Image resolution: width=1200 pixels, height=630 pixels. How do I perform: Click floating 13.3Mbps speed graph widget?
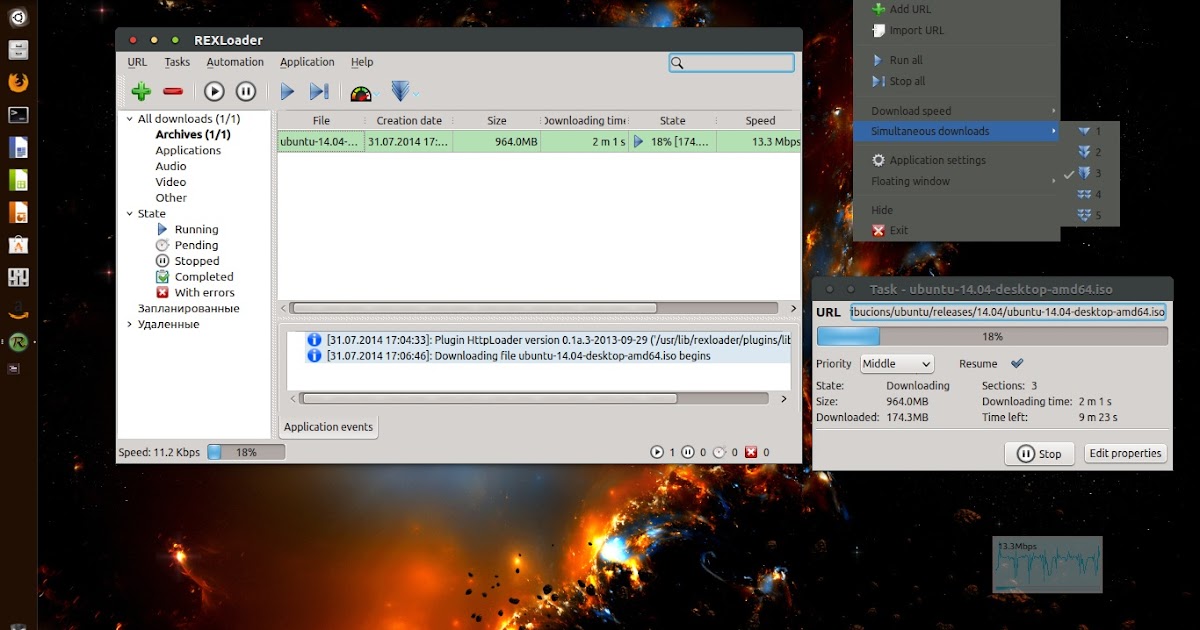coord(1047,564)
